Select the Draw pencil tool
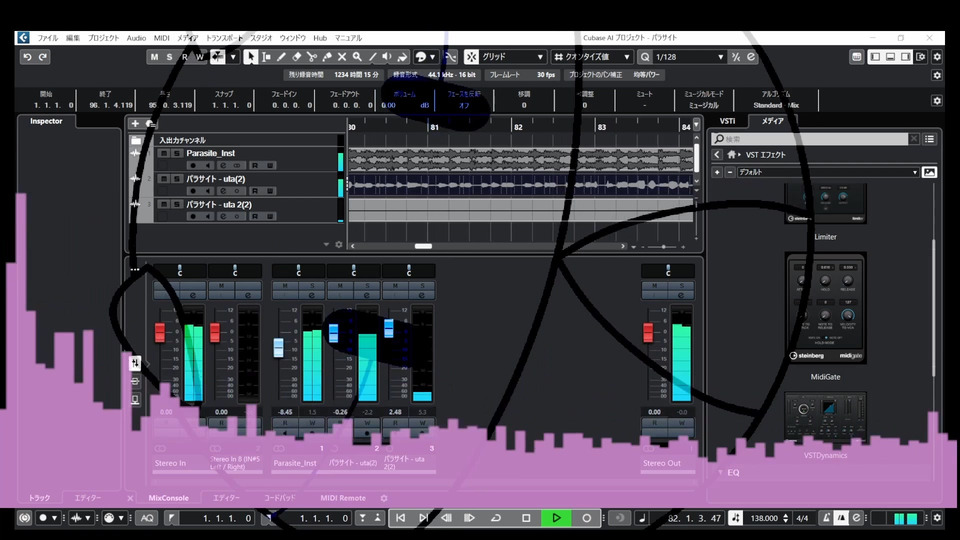This screenshot has height=540, width=960. (x=281, y=57)
